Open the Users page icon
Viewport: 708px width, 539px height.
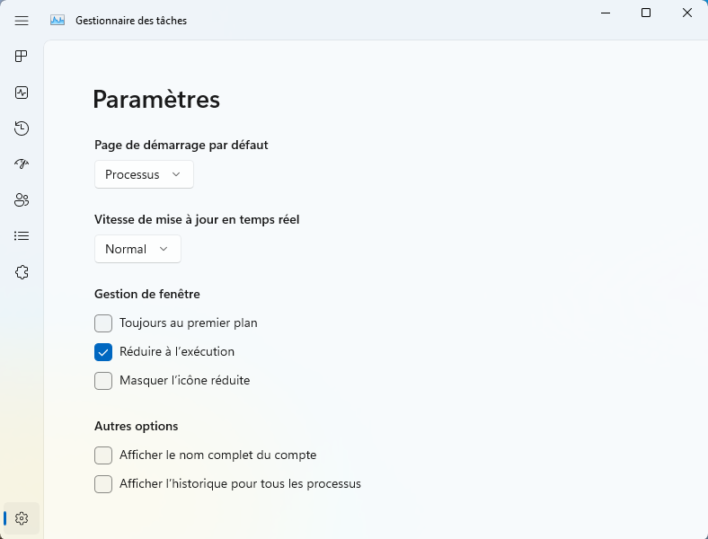coord(22,200)
